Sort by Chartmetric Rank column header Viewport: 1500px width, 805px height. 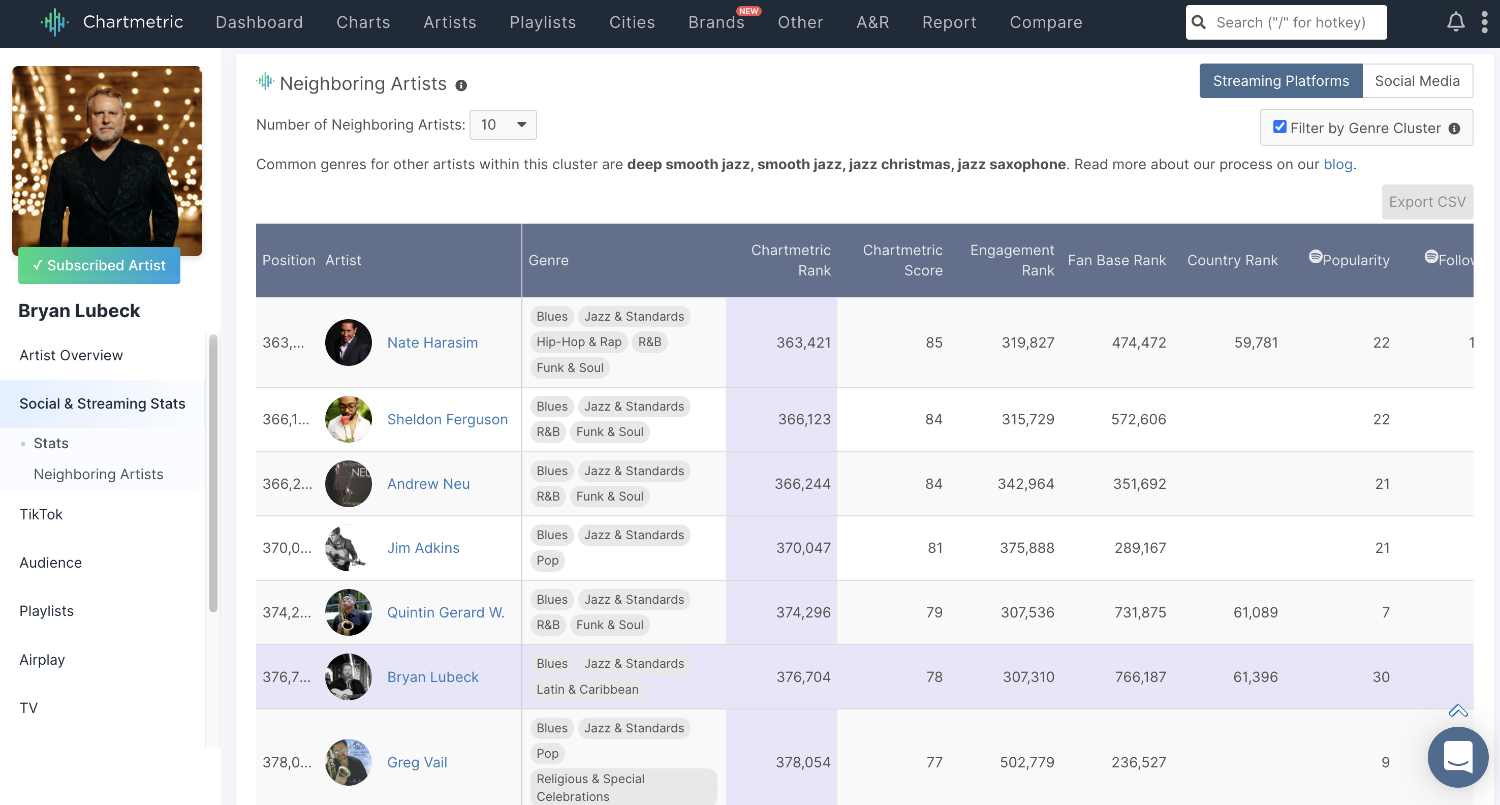[x=791, y=260]
